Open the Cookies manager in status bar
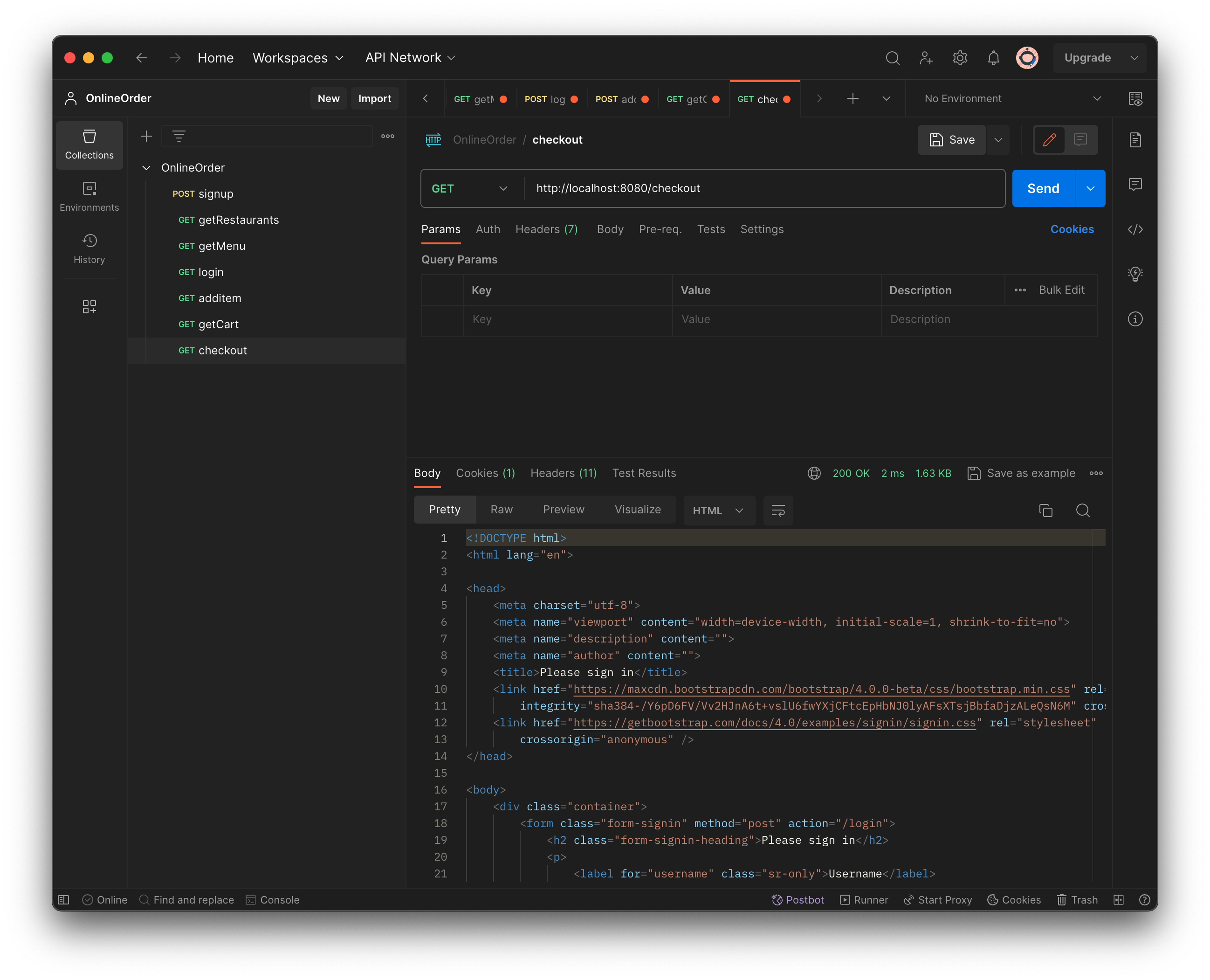This screenshot has height=980, width=1210. pyautogui.click(x=1014, y=900)
